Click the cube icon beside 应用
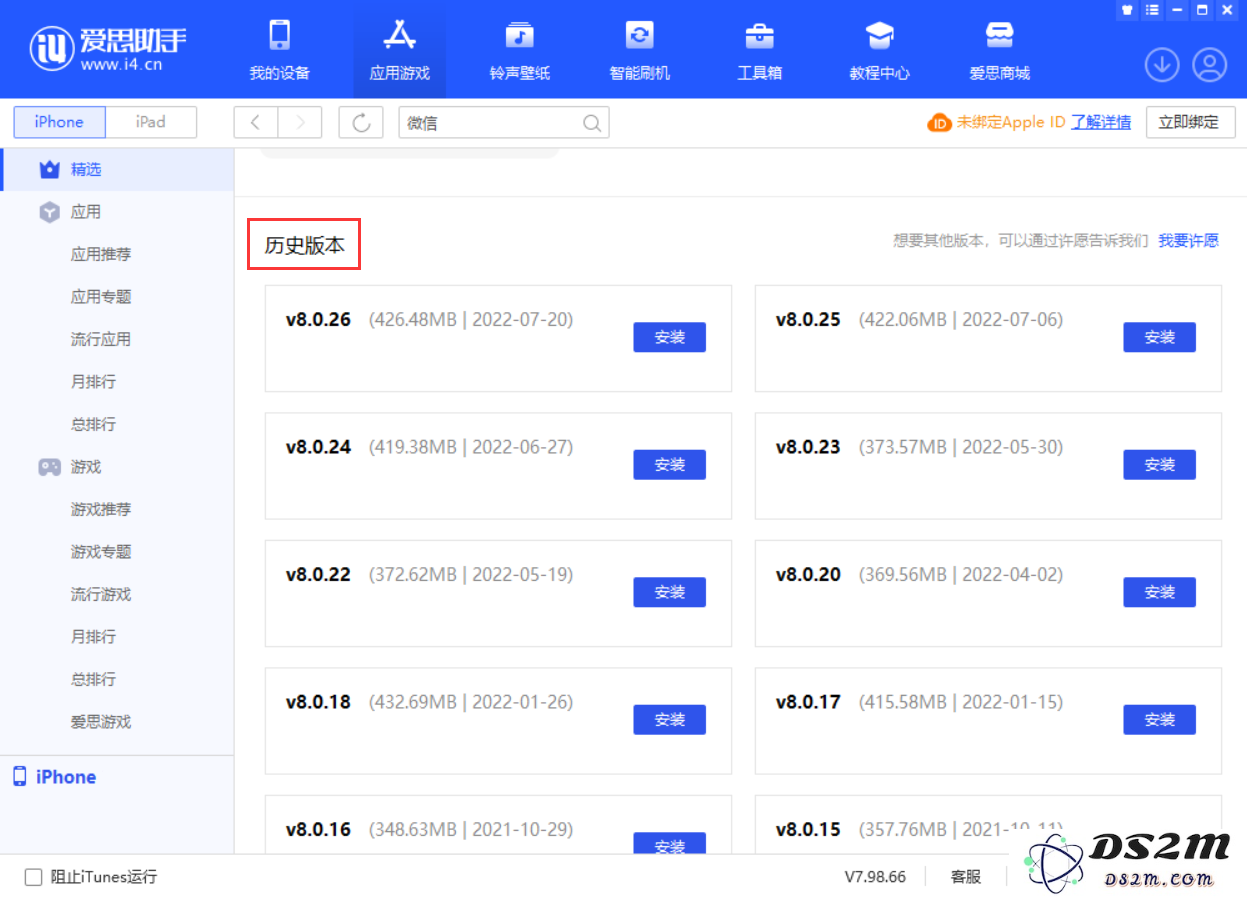This screenshot has height=897, width=1247. coord(49,212)
